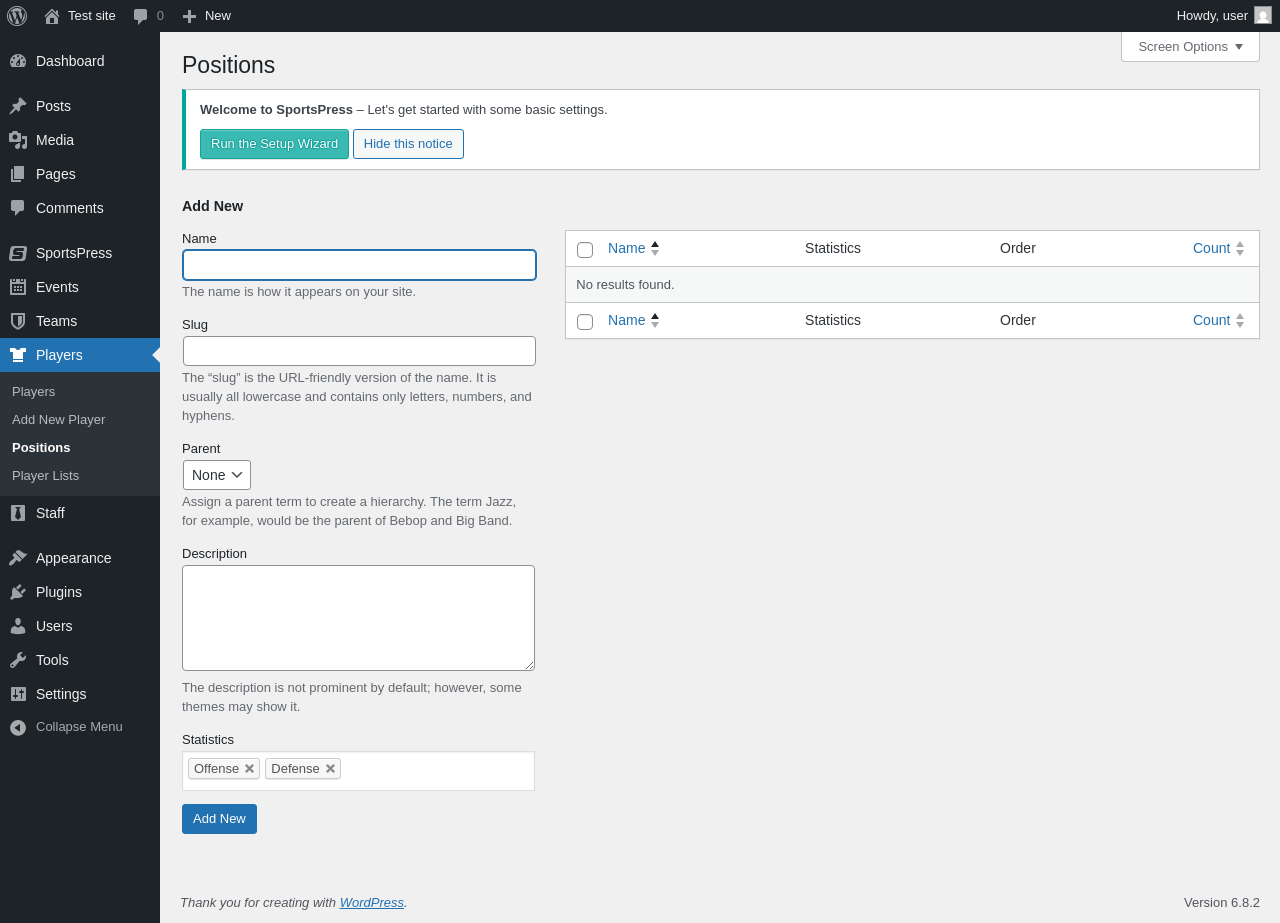Click the Name column link in footer
The width and height of the screenshot is (1280, 923).
click(x=627, y=320)
